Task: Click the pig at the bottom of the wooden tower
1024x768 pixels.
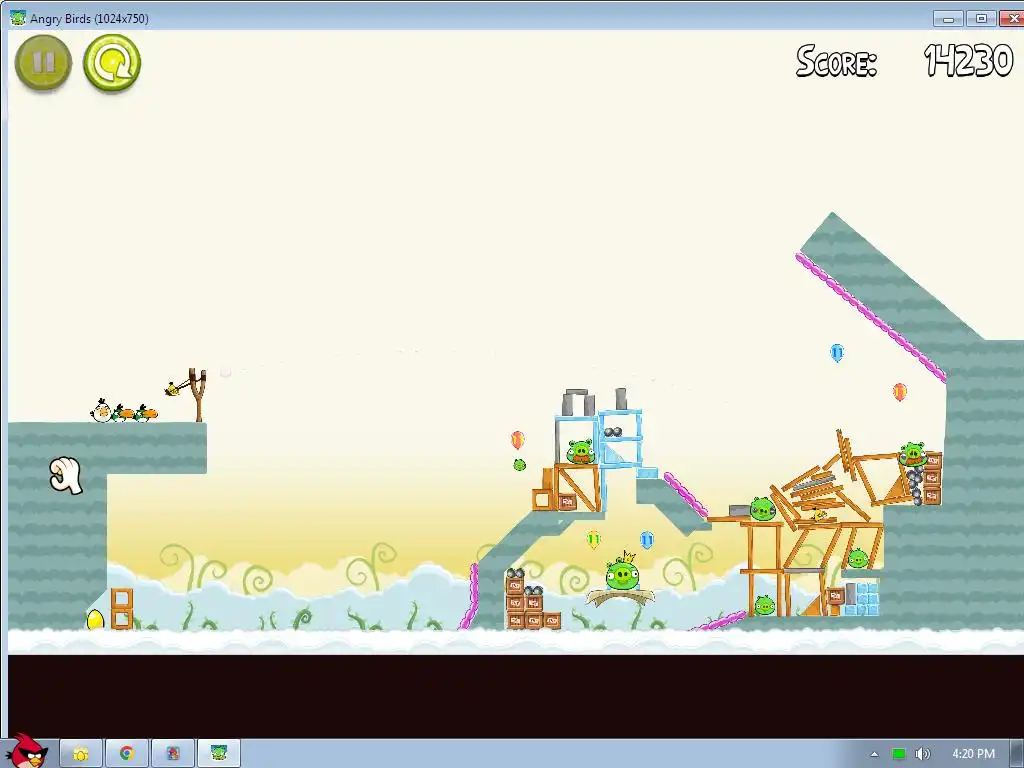Action: [763, 605]
